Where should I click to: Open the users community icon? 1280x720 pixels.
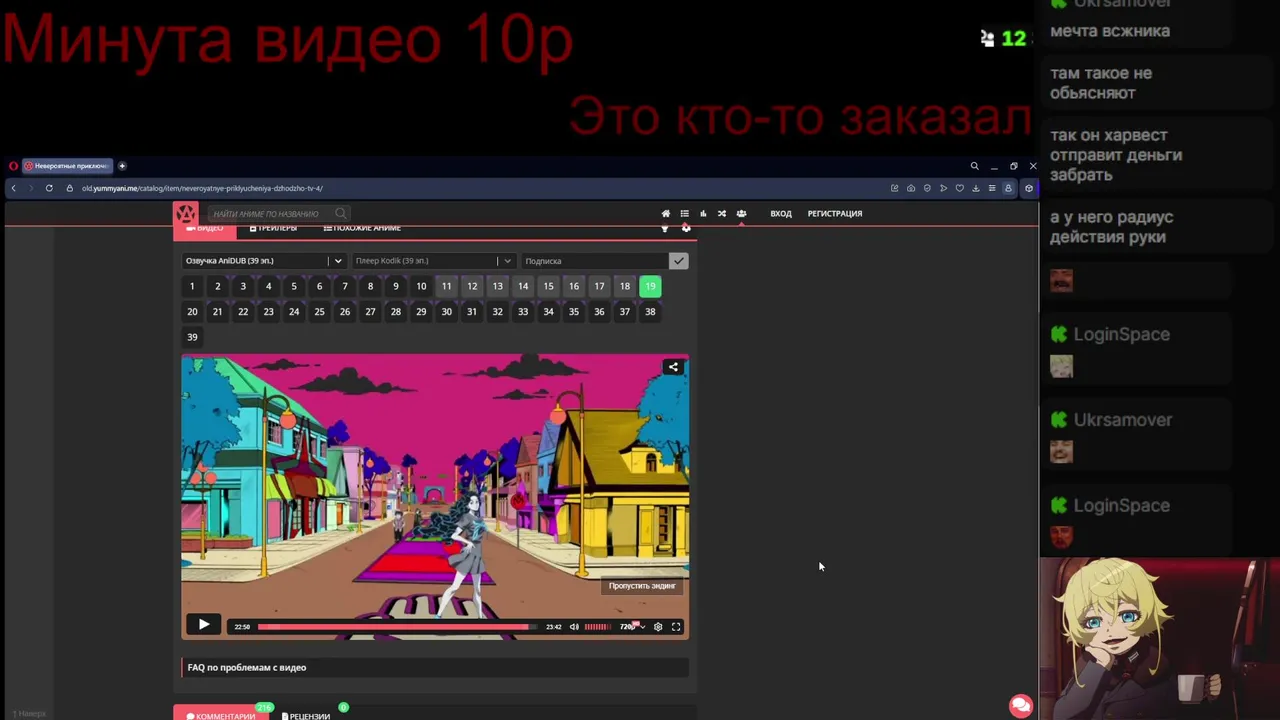[741, 213]
